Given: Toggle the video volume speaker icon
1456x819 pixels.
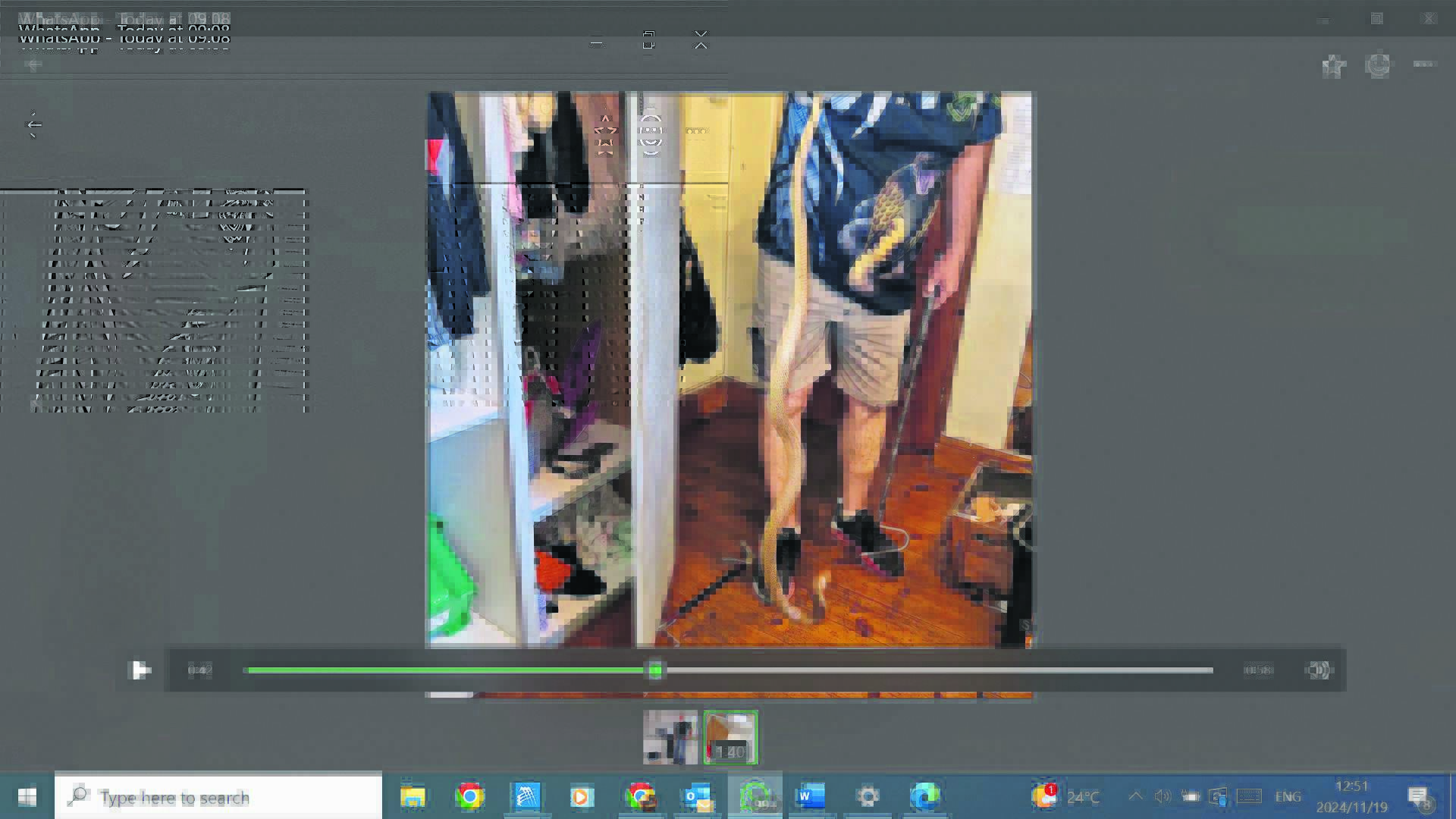Looking at the screenshot, I should coord(1318,670).
